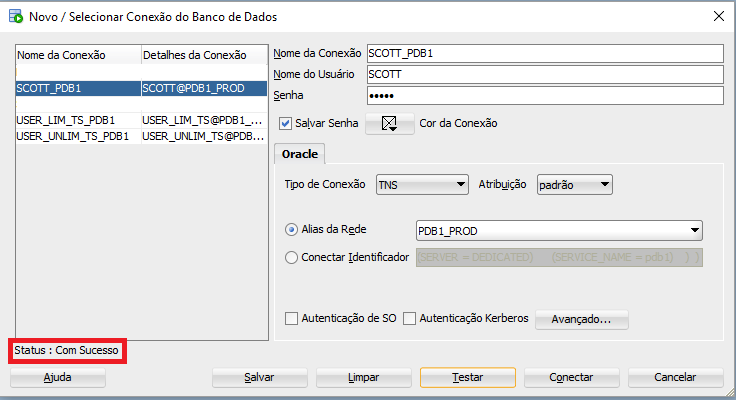Click the Avançado button
Image resolution: width=736 pixels, height=400 pixels.
[582, 320]
